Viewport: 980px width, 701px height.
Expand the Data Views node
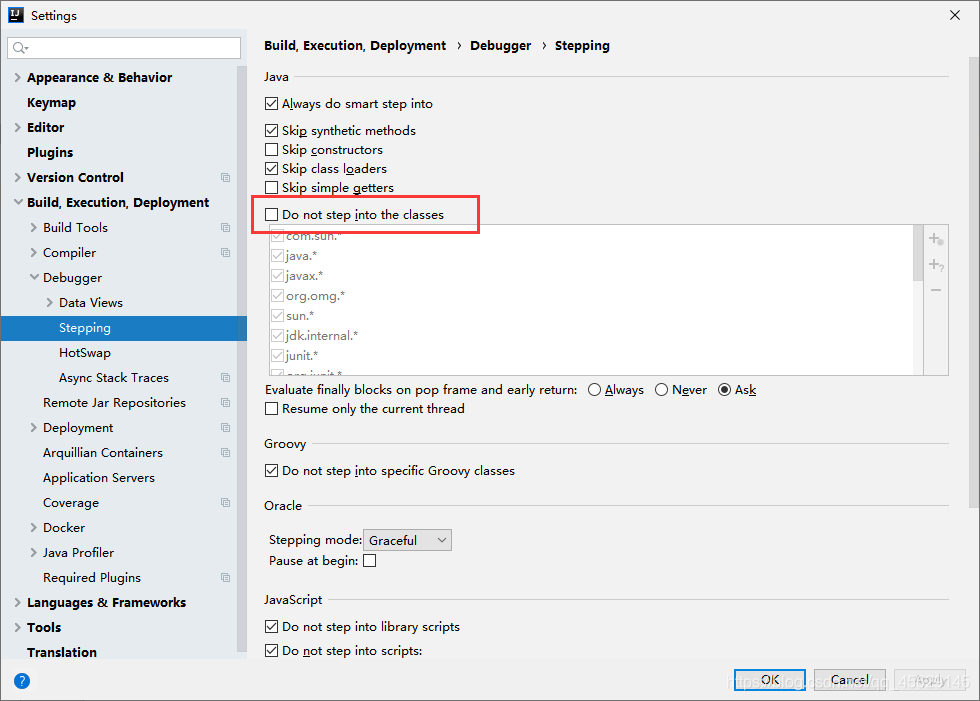pos(50,302)
